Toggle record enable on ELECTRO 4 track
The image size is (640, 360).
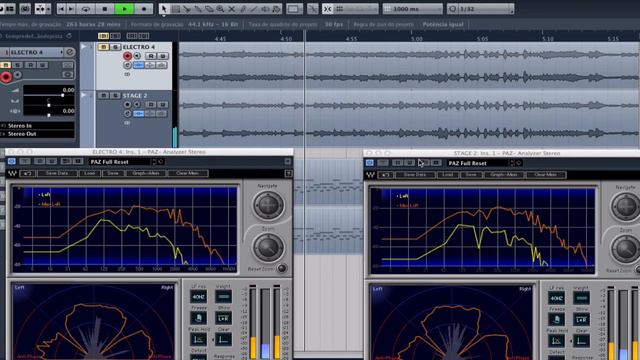[127, 56]
